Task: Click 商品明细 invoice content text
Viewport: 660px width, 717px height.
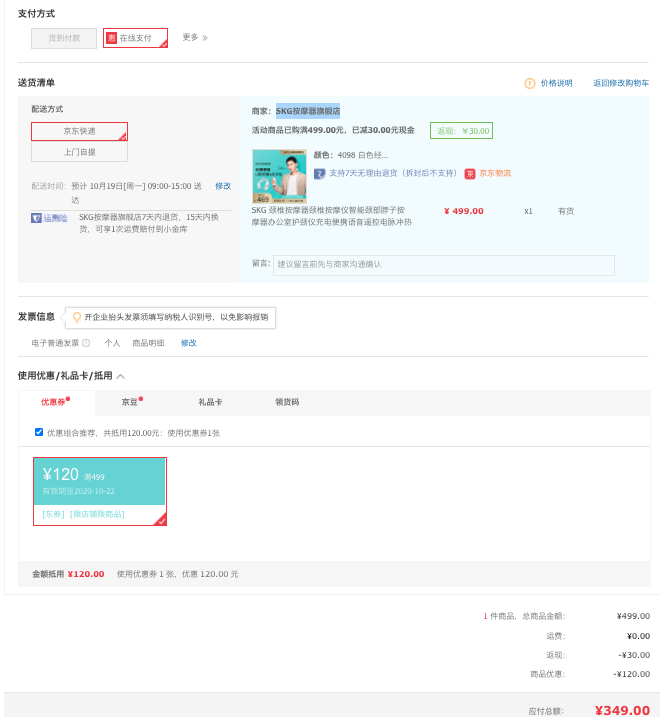Action: 148,343
